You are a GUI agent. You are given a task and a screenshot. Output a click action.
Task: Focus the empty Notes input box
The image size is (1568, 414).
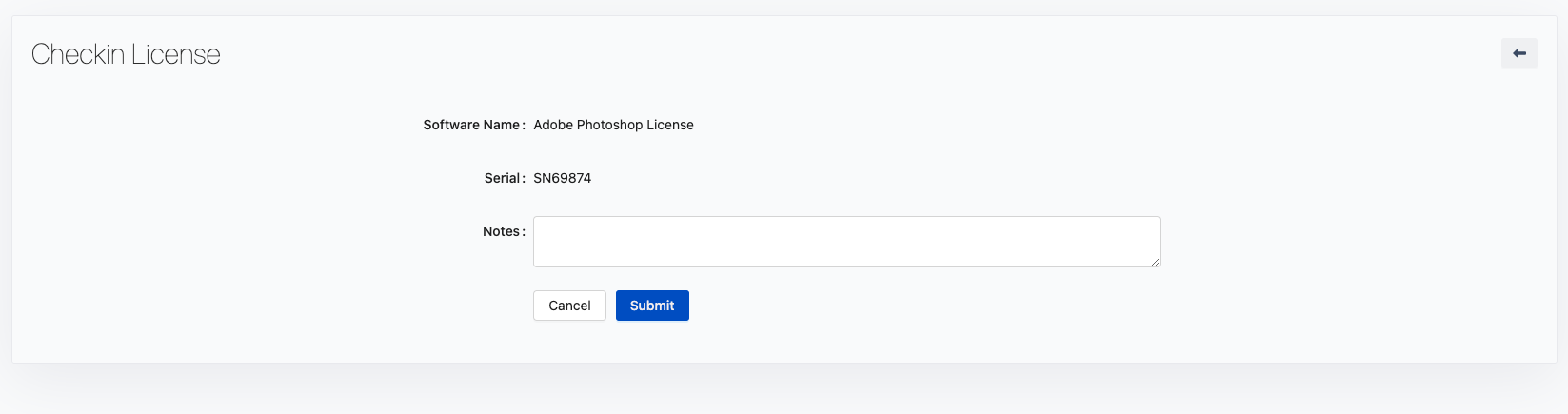click(845, 242)
